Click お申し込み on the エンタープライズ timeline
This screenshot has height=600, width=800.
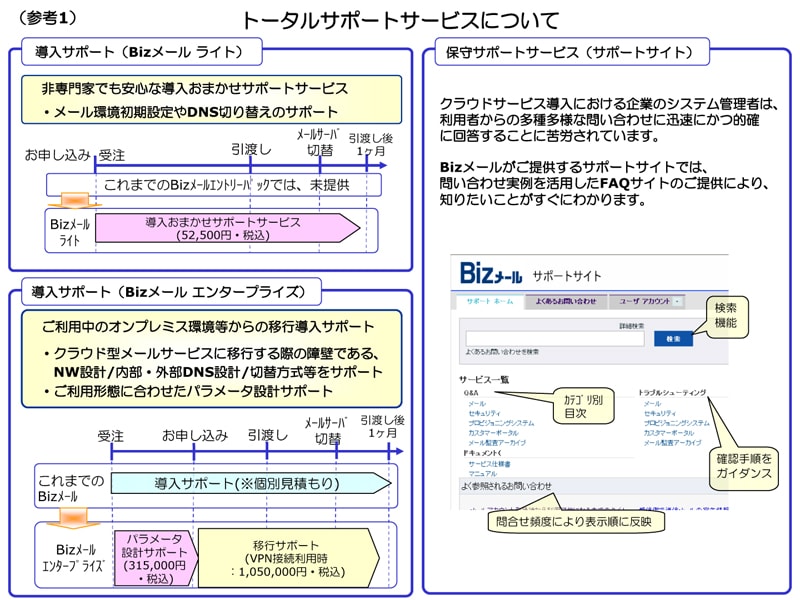tap(194, 435)
